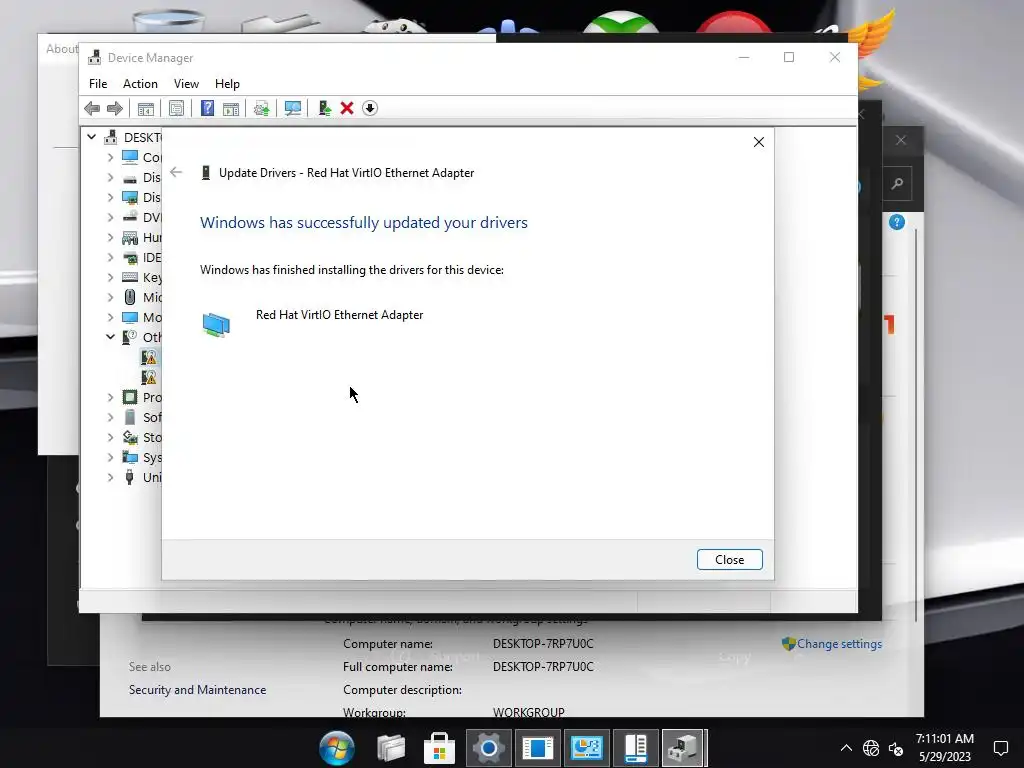Toggle the Show/Hide Console Tree toolbar icon
Screen dimensions: 1024x768
(x=146, y=108)
